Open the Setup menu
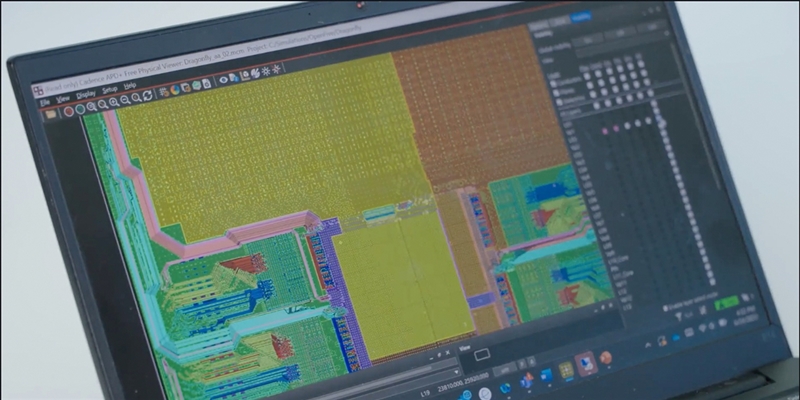This screenshot has height=400, width=800. tap(110, 90)
